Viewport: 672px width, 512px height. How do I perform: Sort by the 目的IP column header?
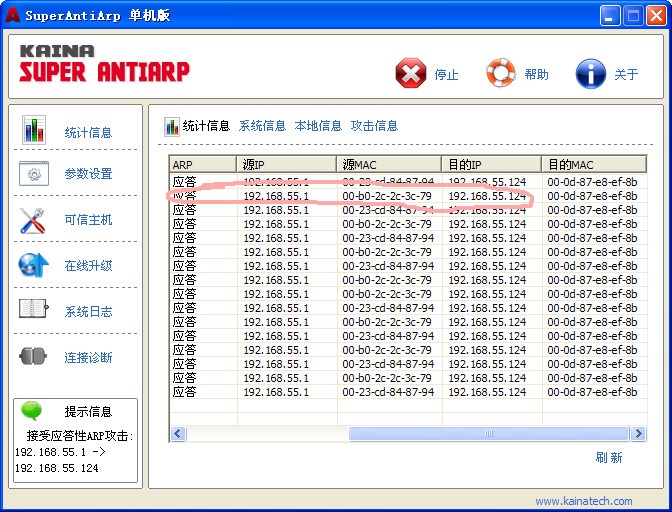click(492, 165)
